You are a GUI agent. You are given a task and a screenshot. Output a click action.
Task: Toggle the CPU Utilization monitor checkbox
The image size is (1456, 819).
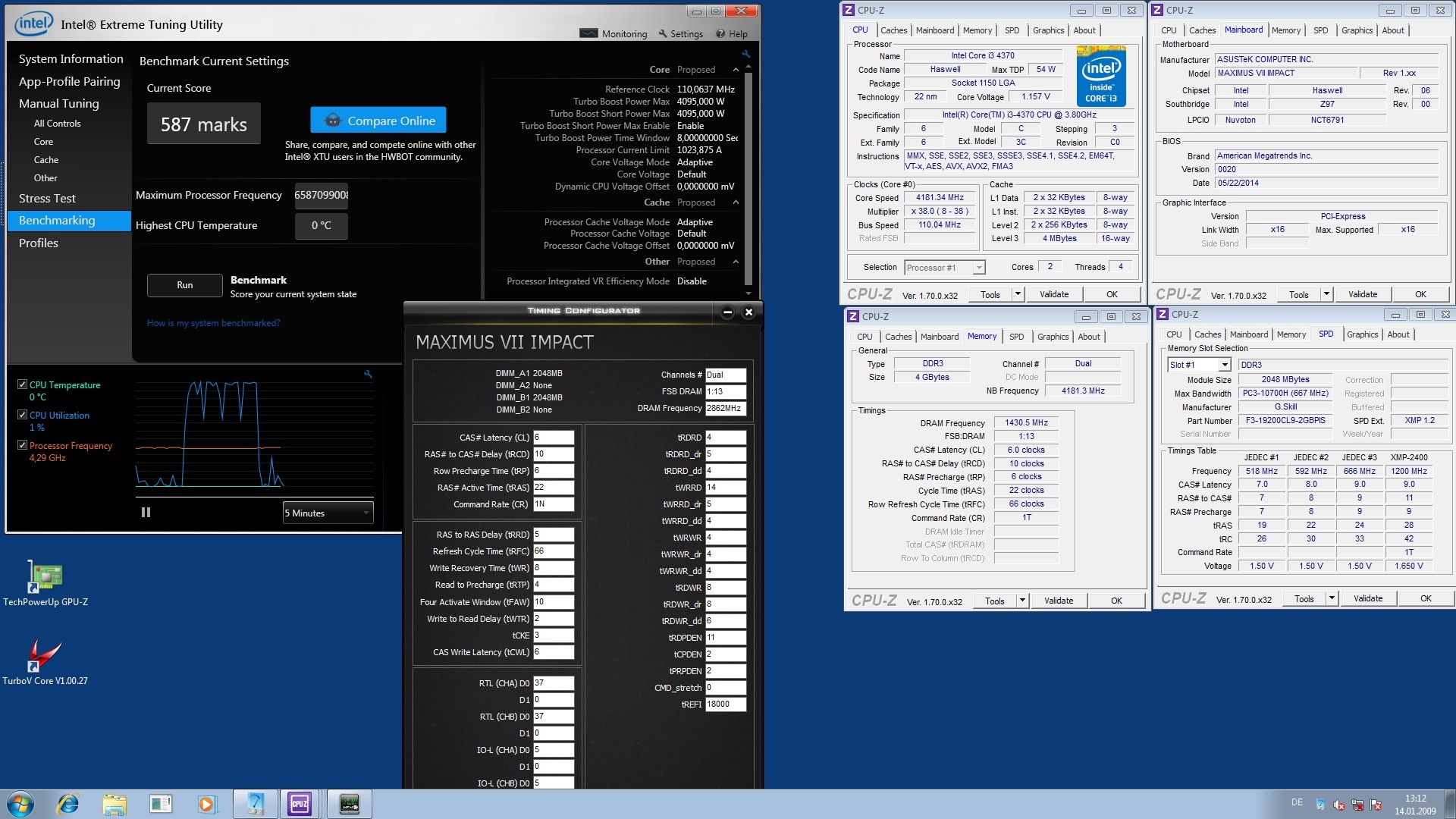coord(22,415)
